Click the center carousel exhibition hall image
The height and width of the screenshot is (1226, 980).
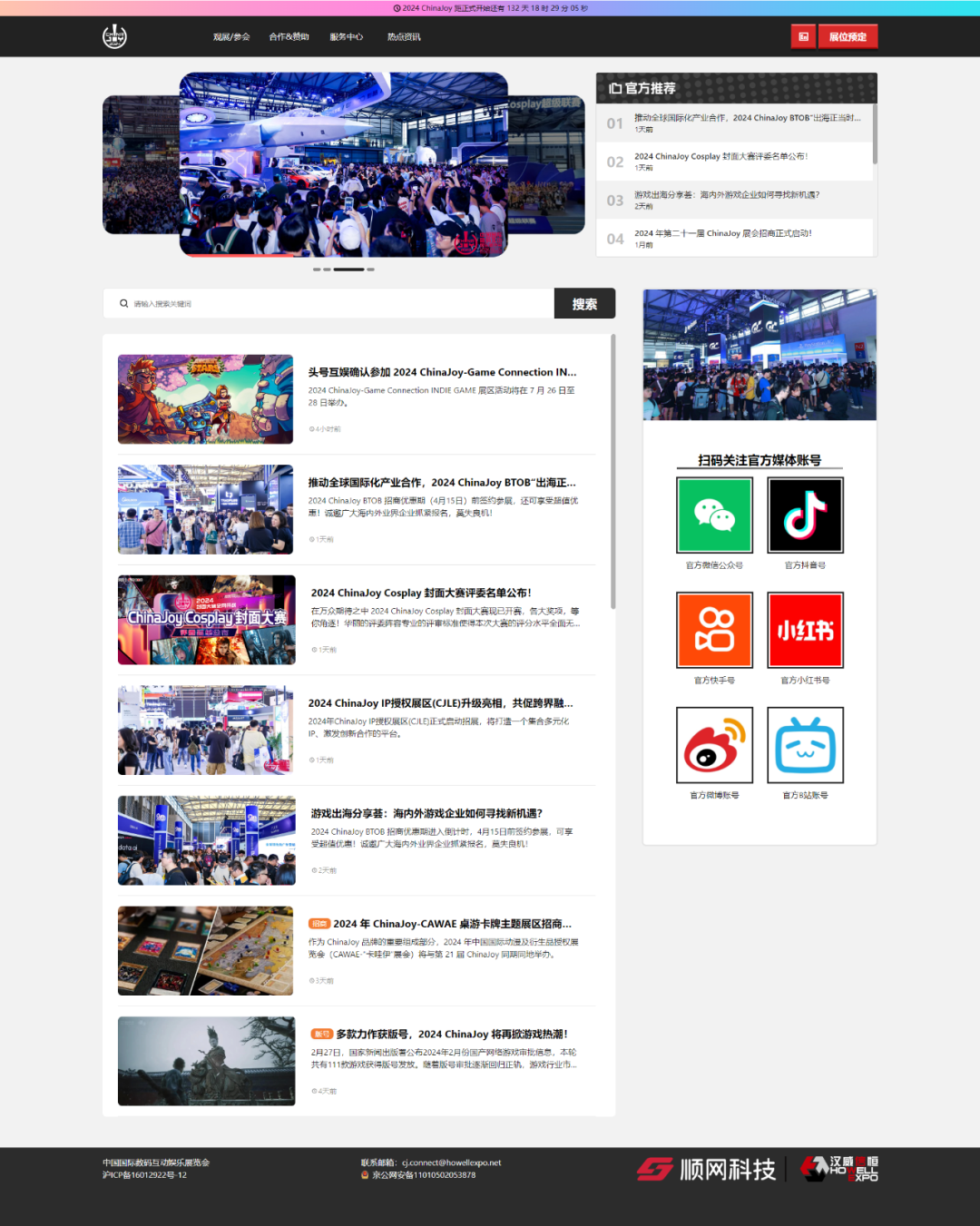(344, 164)
